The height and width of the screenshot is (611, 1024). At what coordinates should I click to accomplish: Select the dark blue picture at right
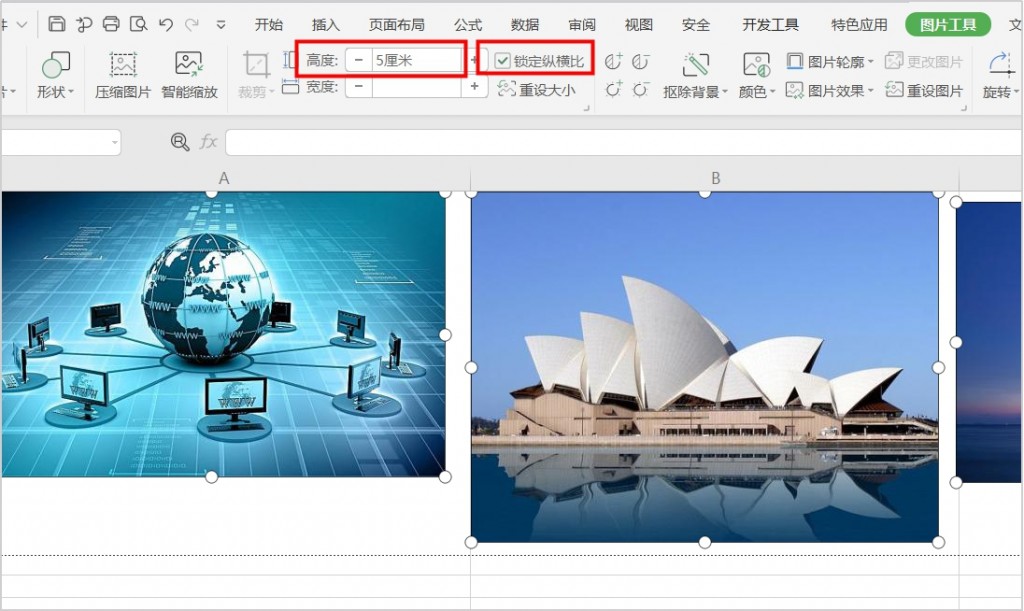[989, 342]
